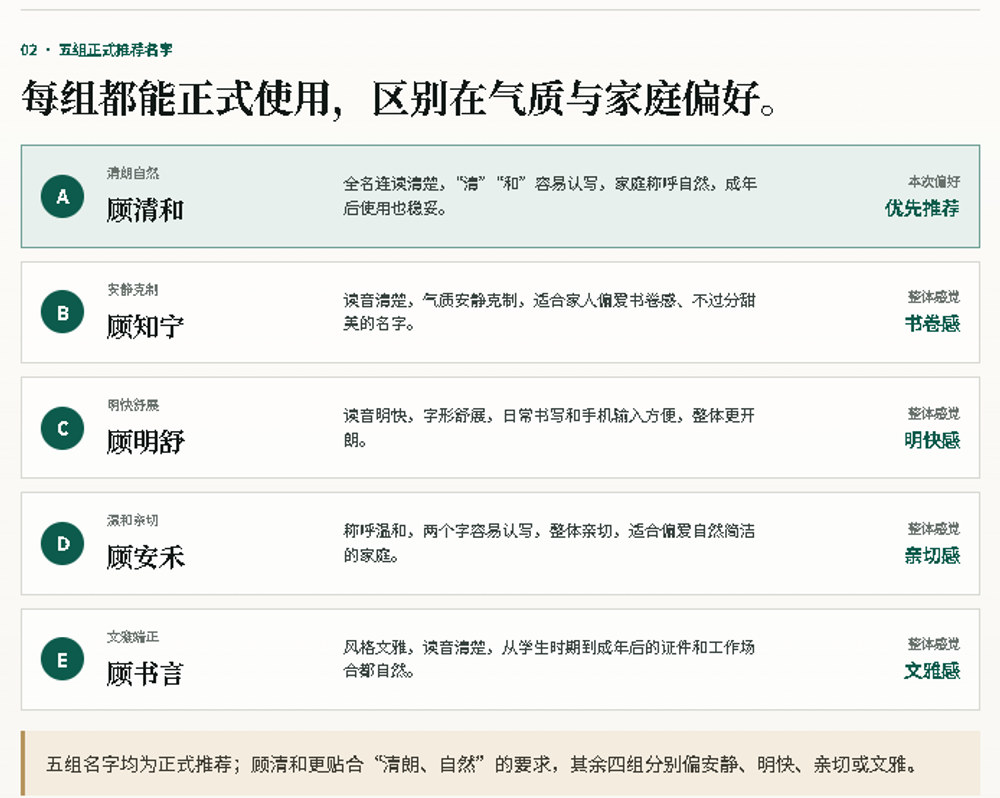This screenshot has width=1000, height=798.
Task: Click the 整体感觉 caption above 明快感
Action: coord(934,413)
